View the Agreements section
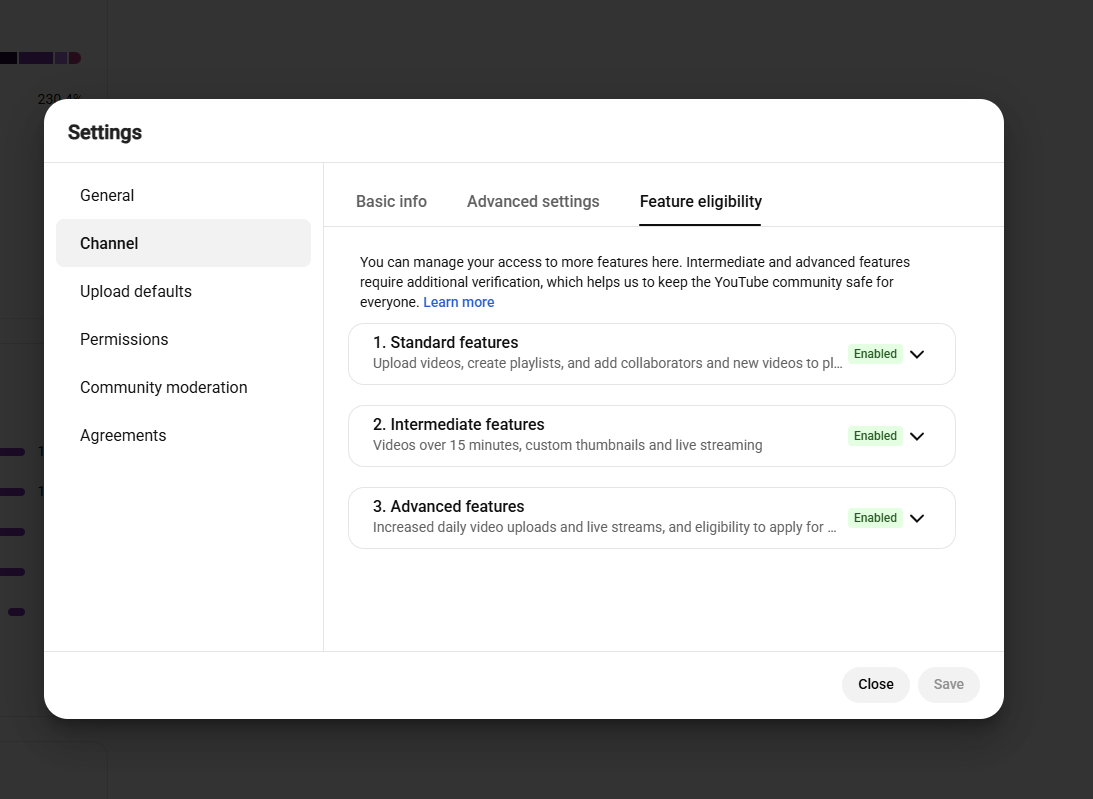This screenshot has width=1093, height=799. pos(183,436)
